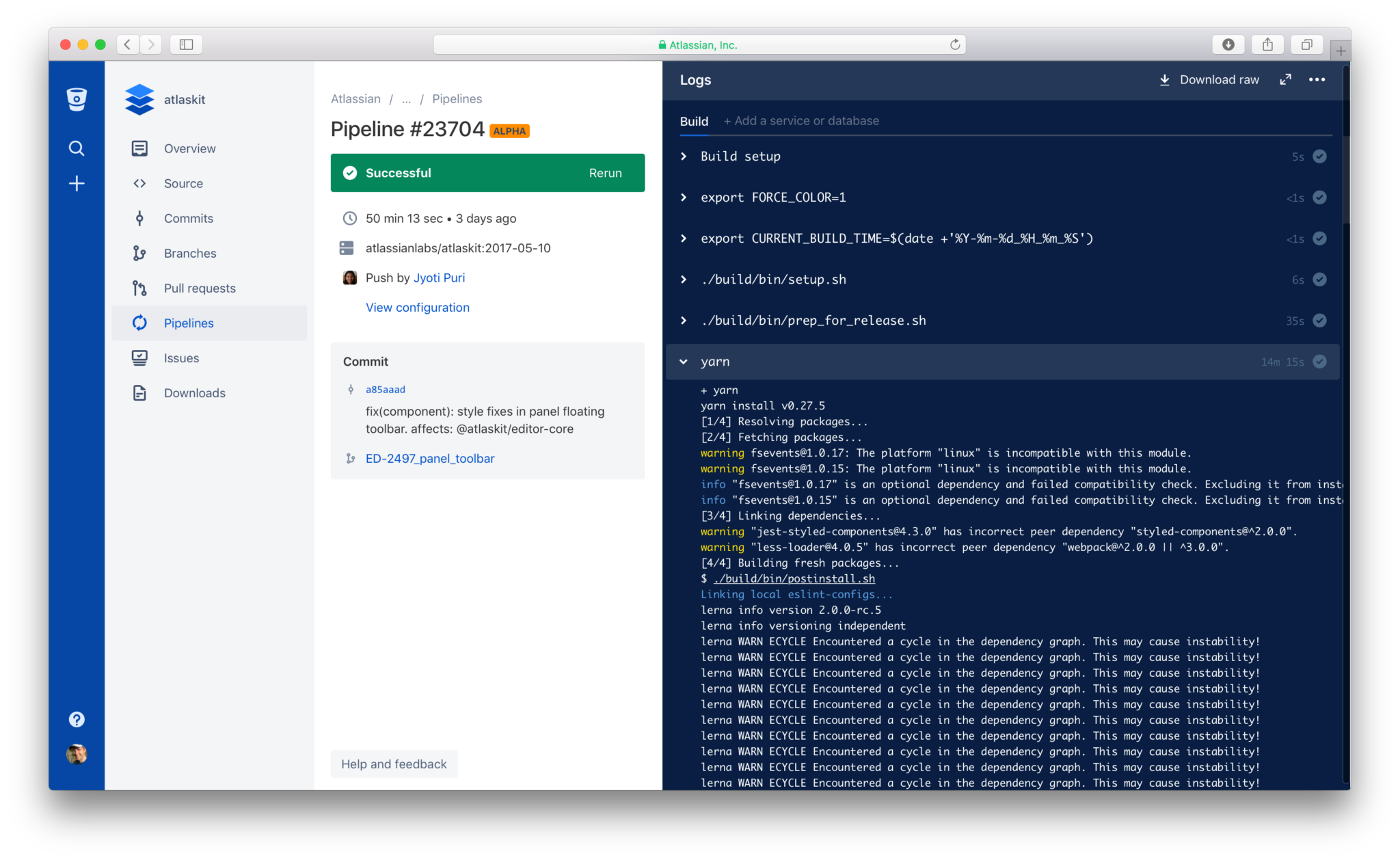Click the Pull requests icon
Image resolution: width=1400 pixels, height=860 pixels.
139,288
